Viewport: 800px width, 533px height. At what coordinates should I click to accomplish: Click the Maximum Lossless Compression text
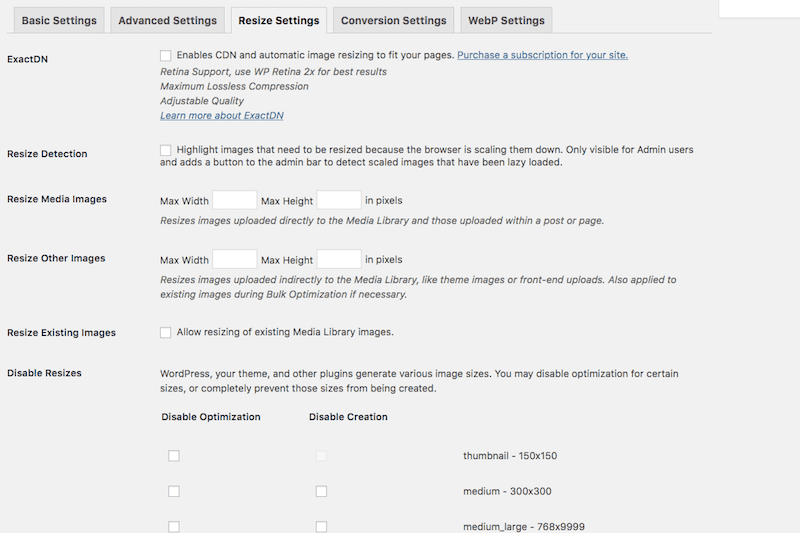click(234, 86)
